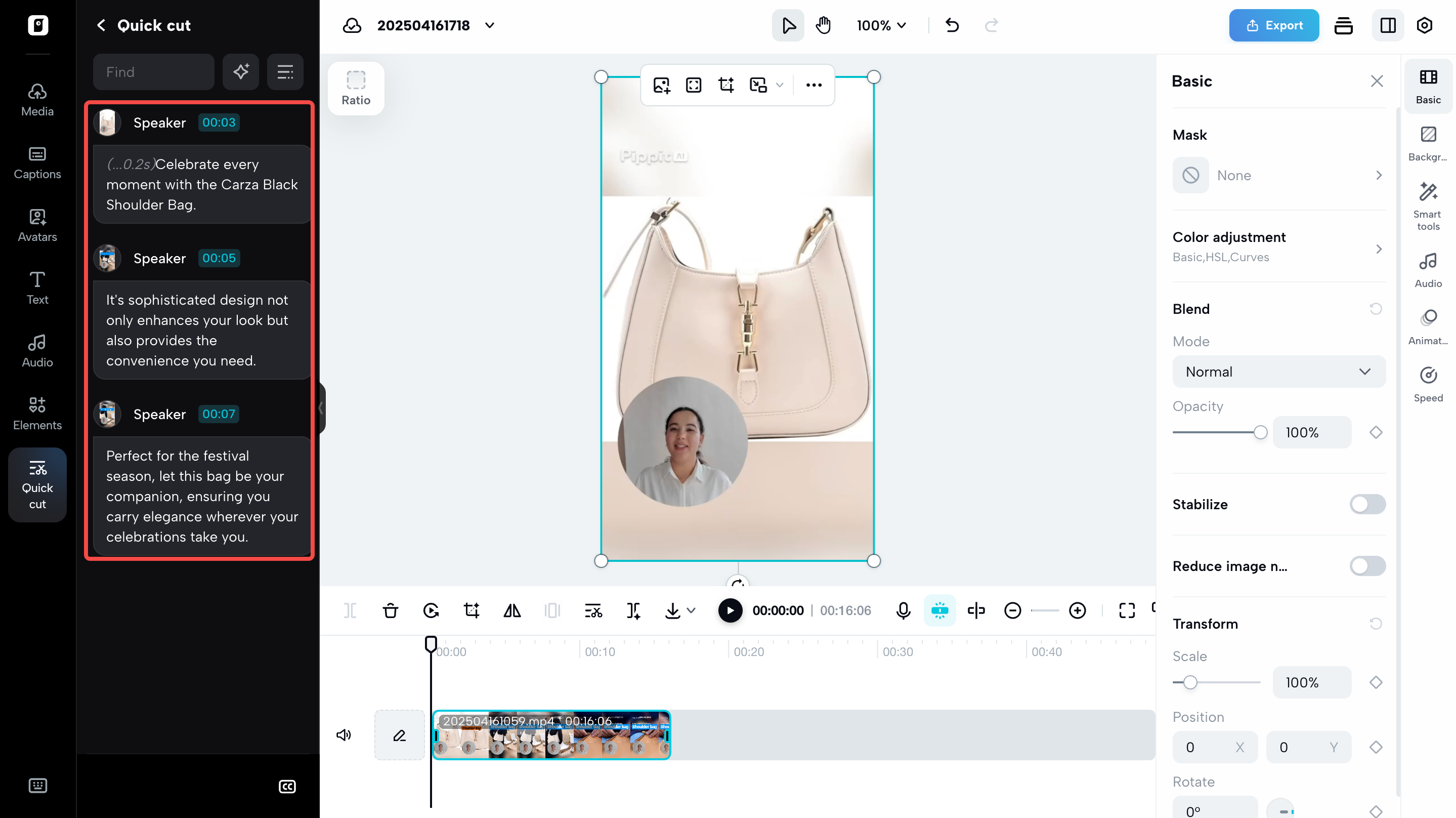Open the Audio panel in left sidebar
This screenshot has height=818, width=1456.
[x=37, y=351]
